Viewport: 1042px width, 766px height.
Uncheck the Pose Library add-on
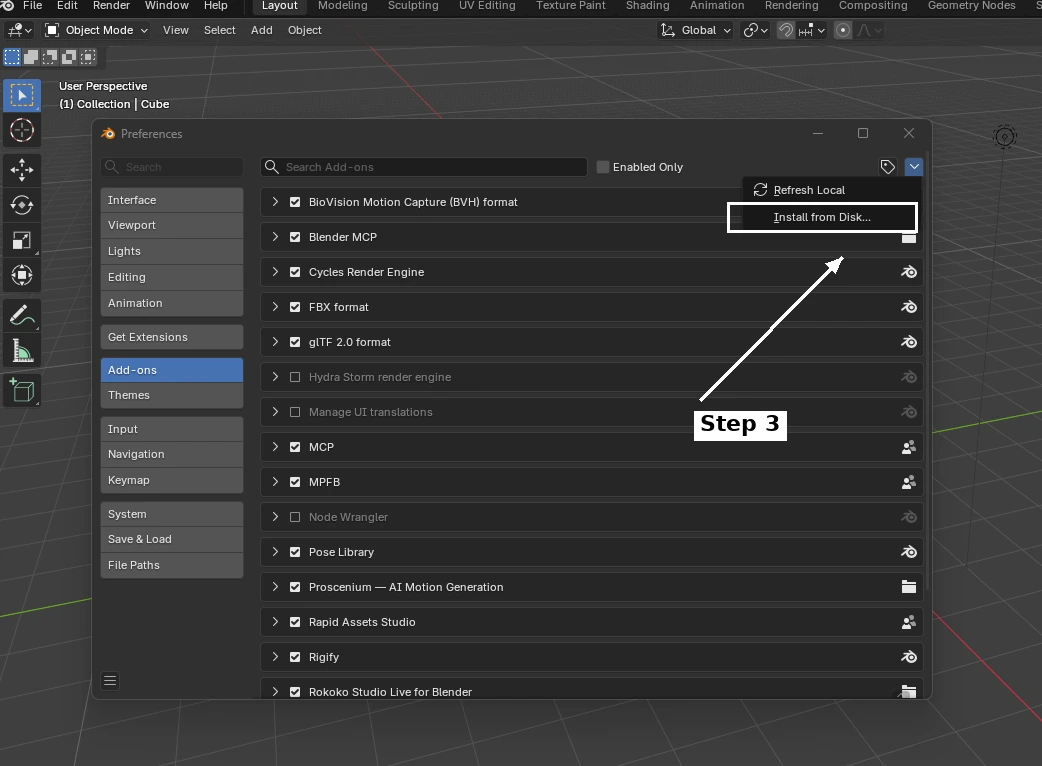(x=295, y=552)
